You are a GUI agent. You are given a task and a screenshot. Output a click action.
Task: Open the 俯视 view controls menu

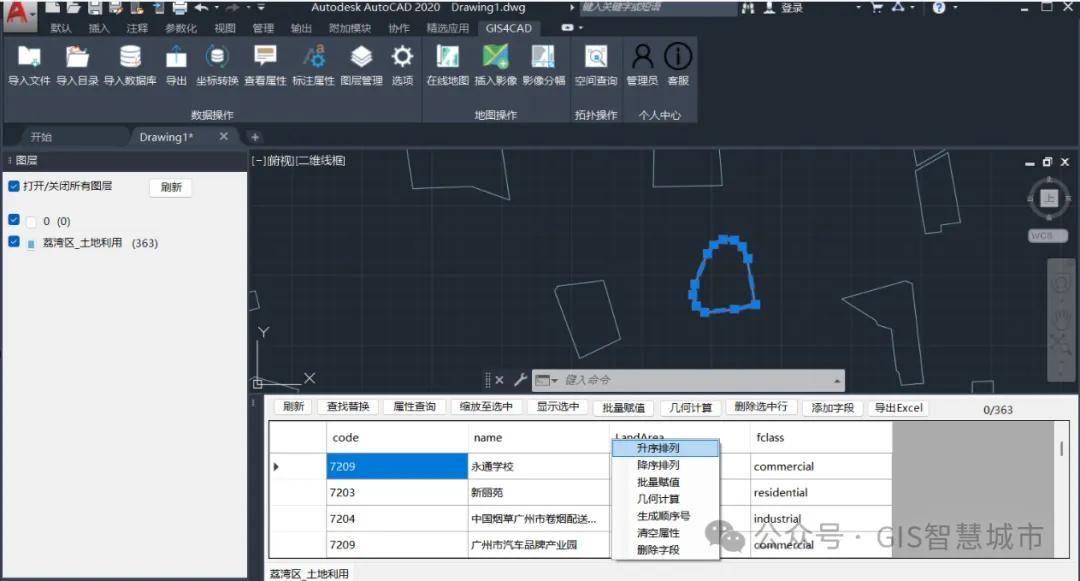(280, 160)
